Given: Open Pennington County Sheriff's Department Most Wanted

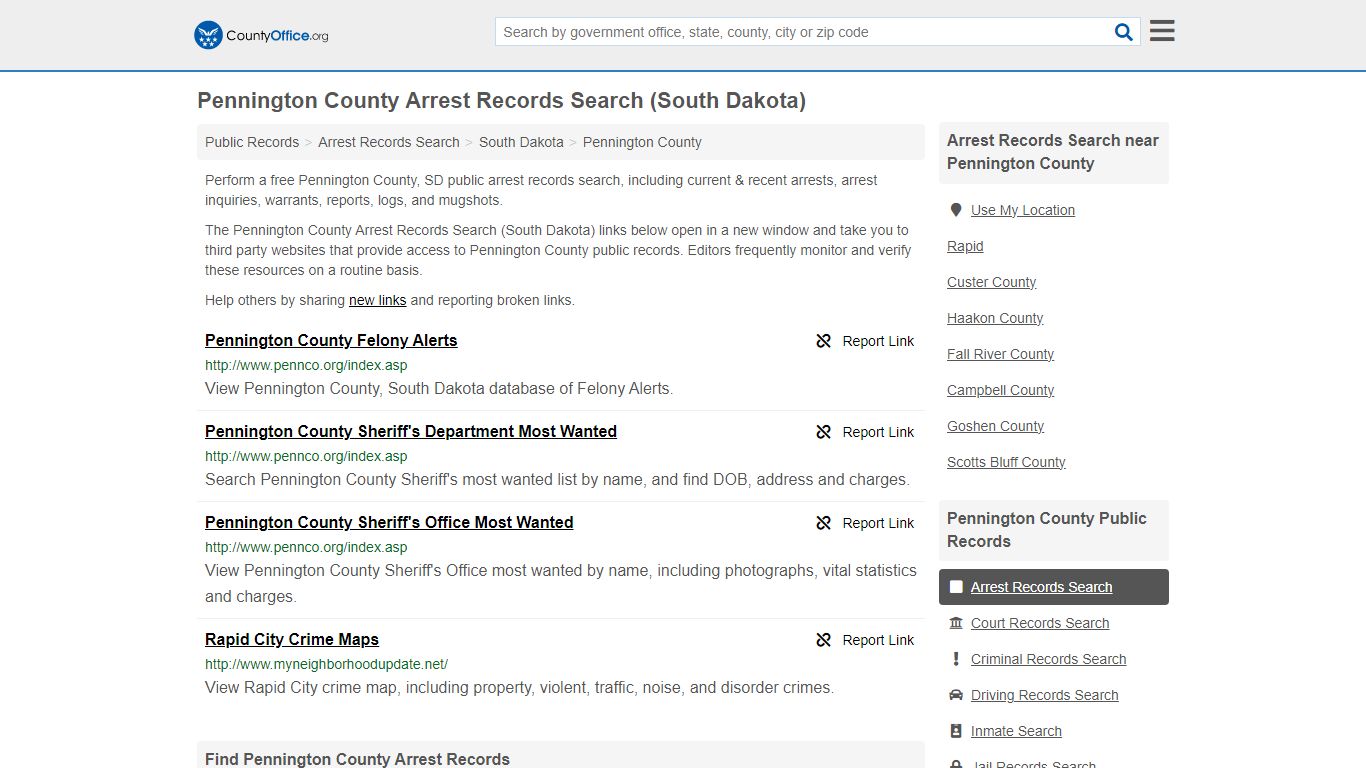Looking at the screenshot, I should click(x=411, y=431).
